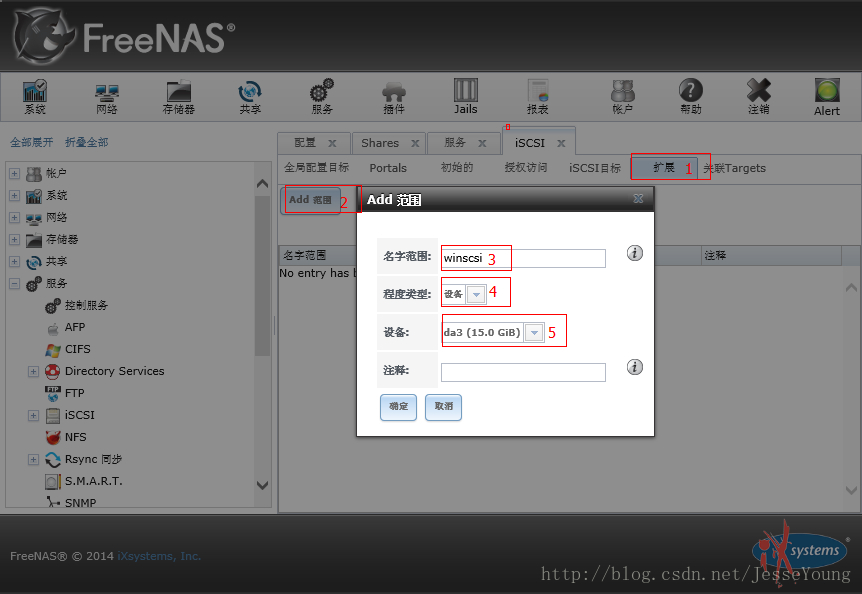Select SNMP in the services tree

coord(80,502)
